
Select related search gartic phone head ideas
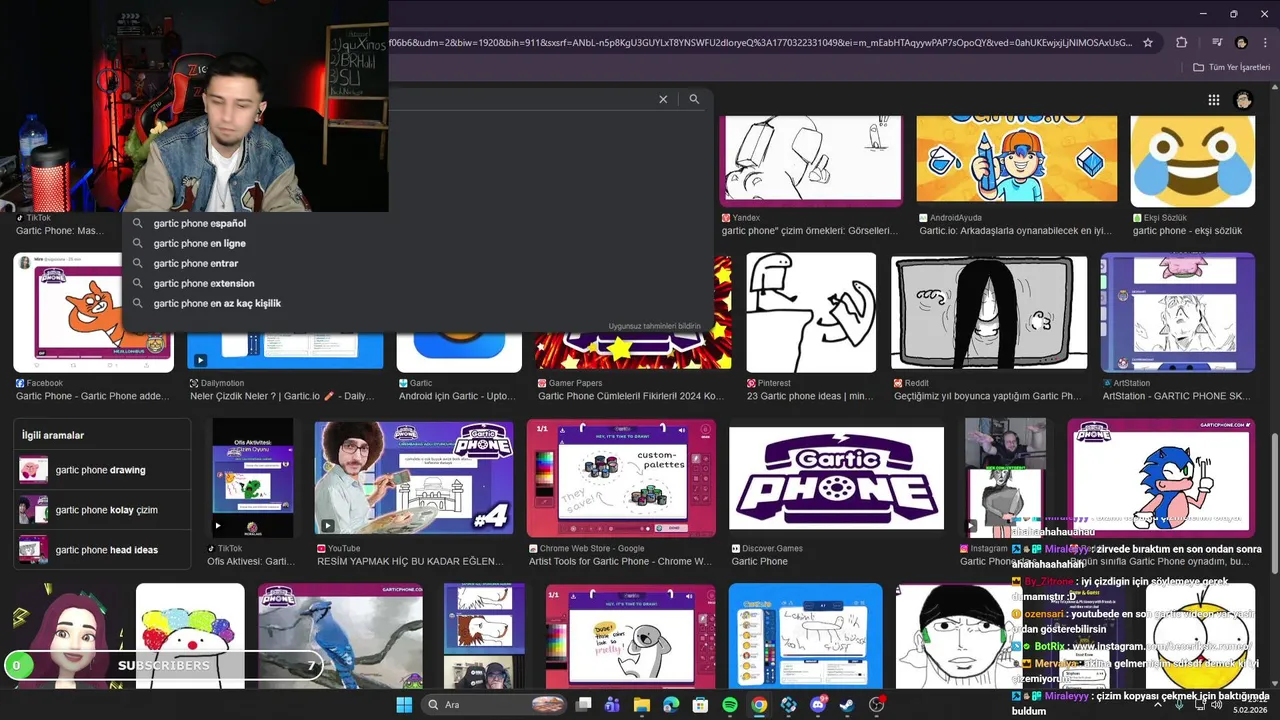point(103,550)
